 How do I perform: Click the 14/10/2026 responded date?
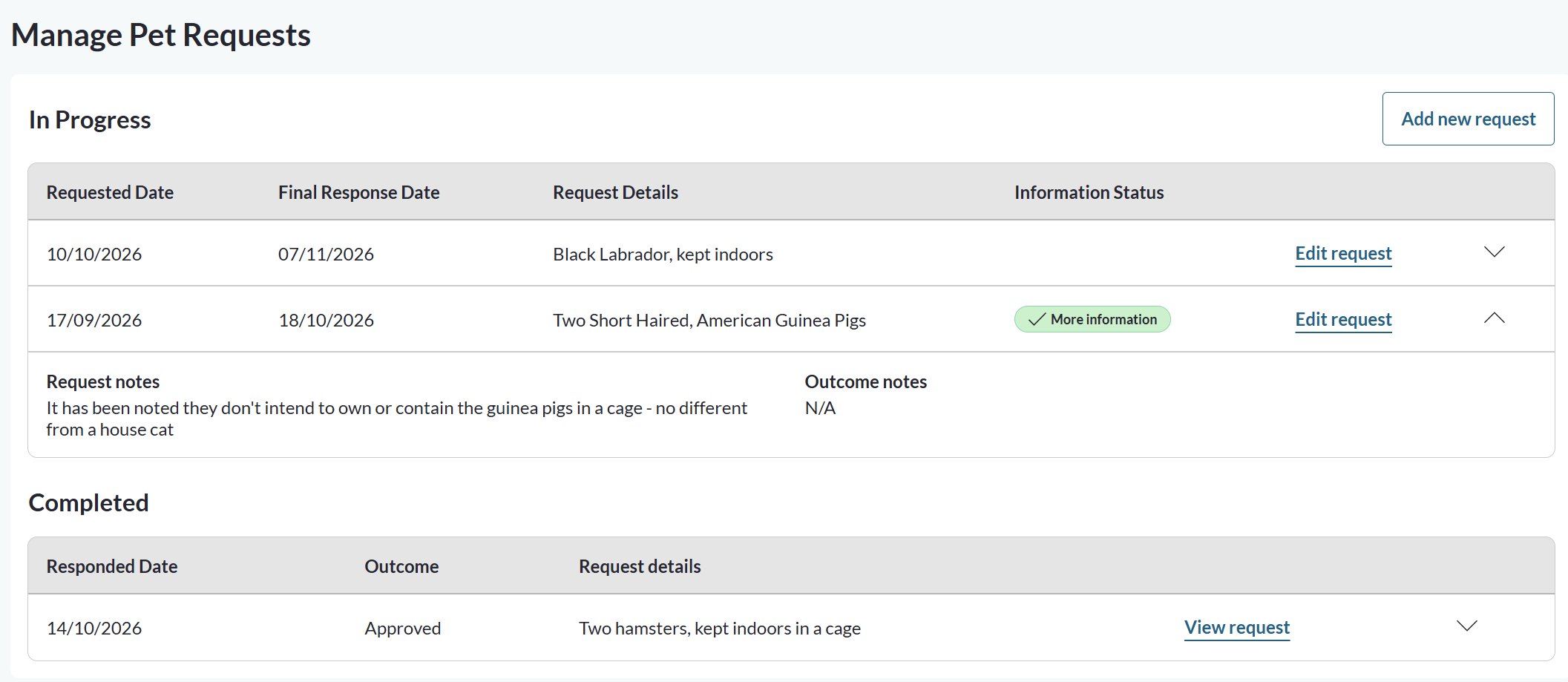coord(94,629)
